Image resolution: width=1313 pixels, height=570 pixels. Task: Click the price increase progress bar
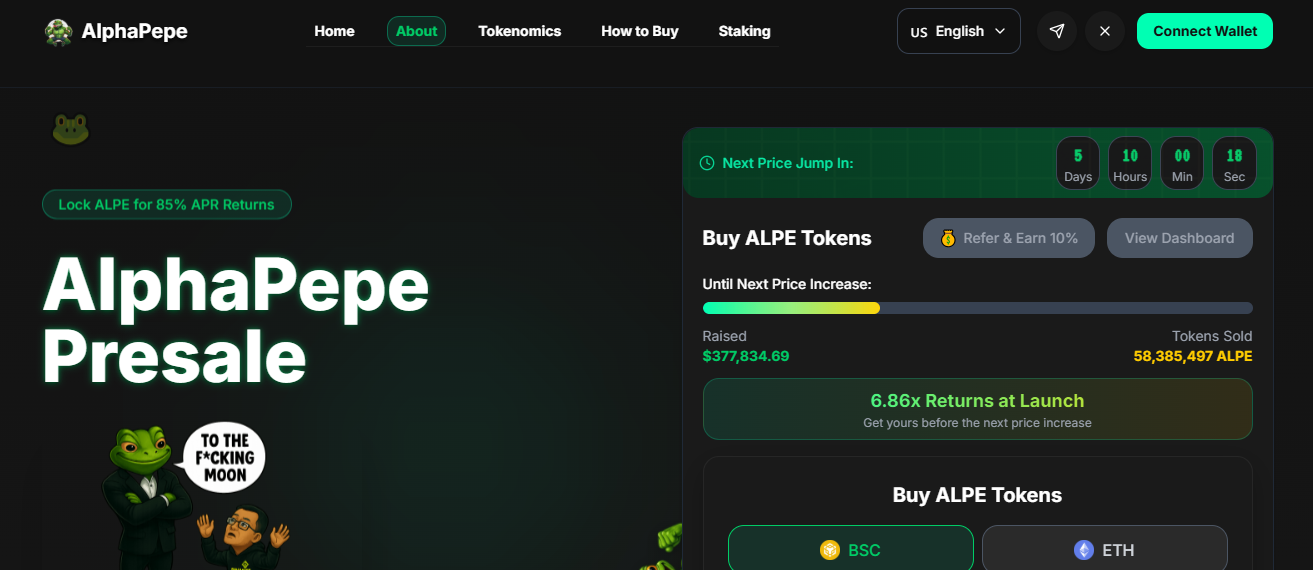[x=977, y=308]
